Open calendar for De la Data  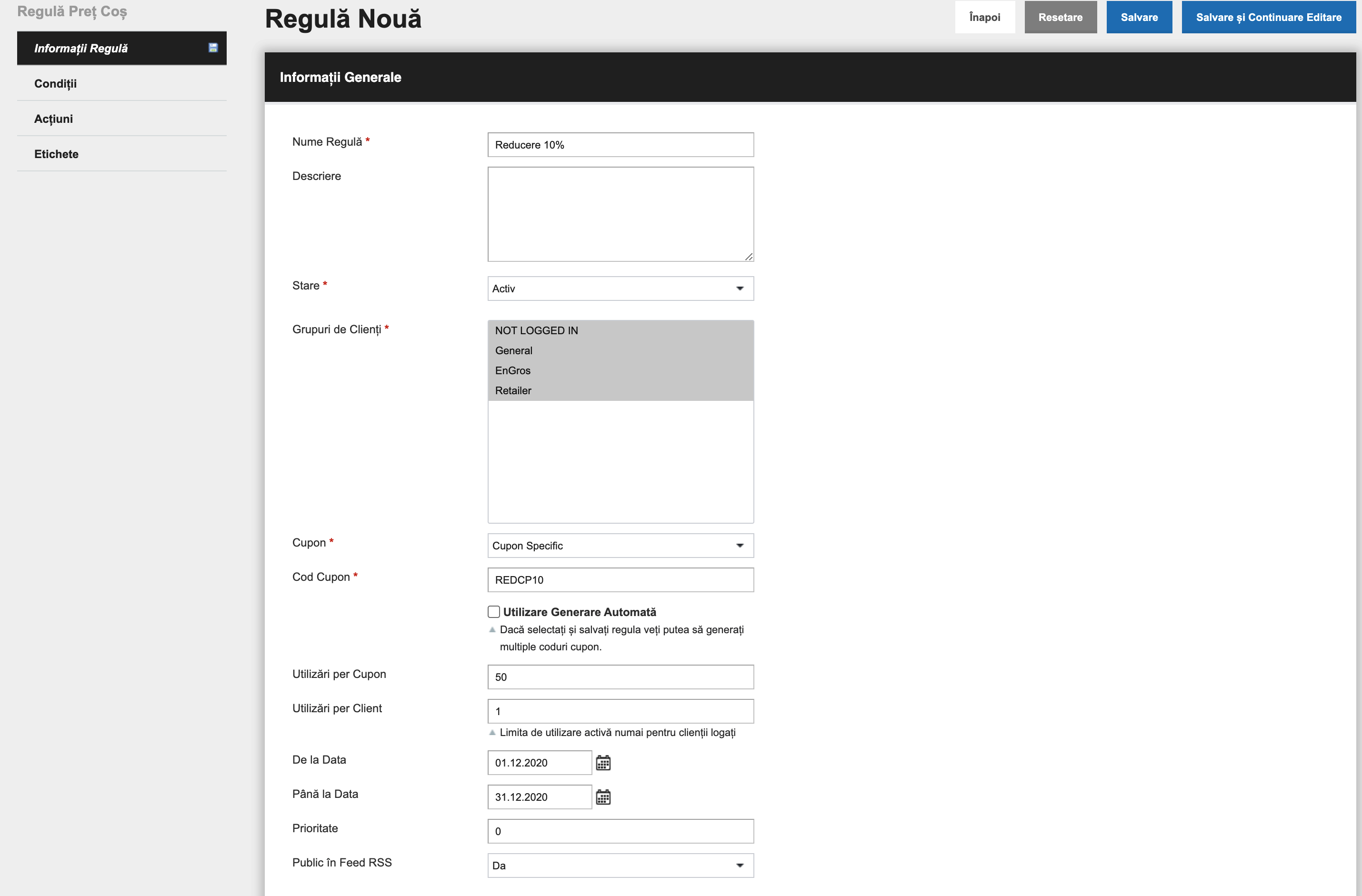[x=603, y=763]
